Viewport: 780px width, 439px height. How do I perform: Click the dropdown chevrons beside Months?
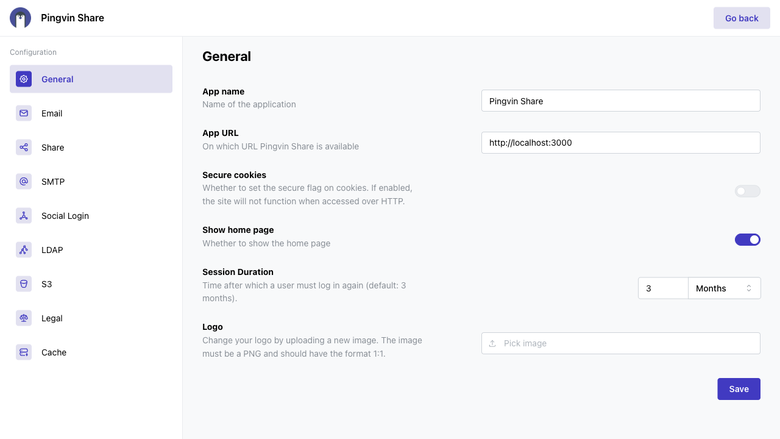tap(749, 288)
